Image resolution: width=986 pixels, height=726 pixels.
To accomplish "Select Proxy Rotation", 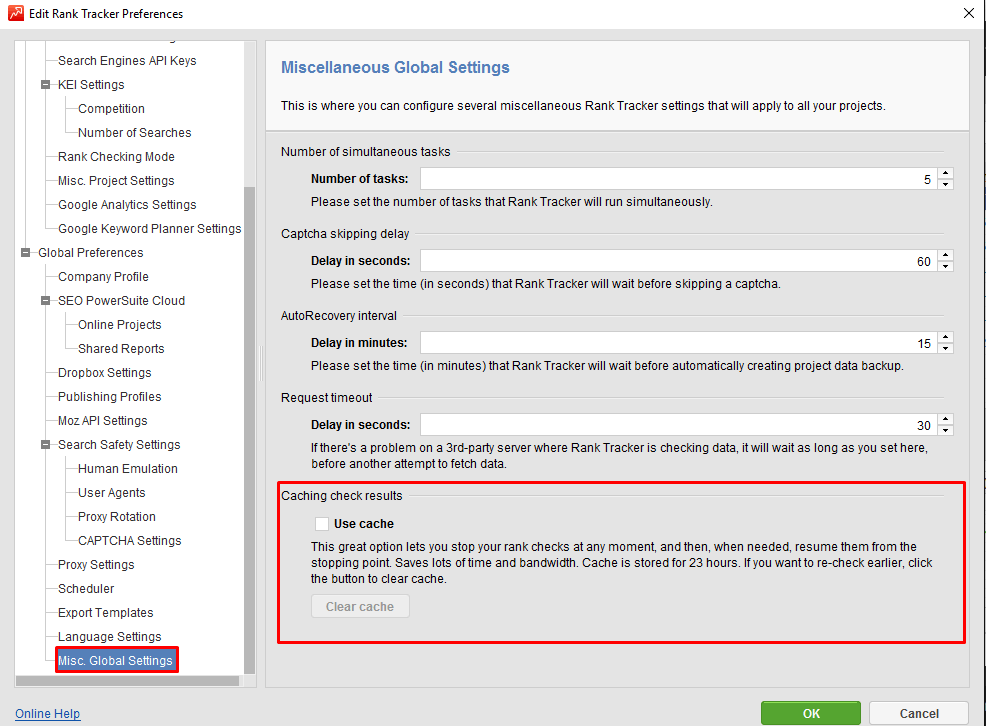I will [x=116, y=517].
